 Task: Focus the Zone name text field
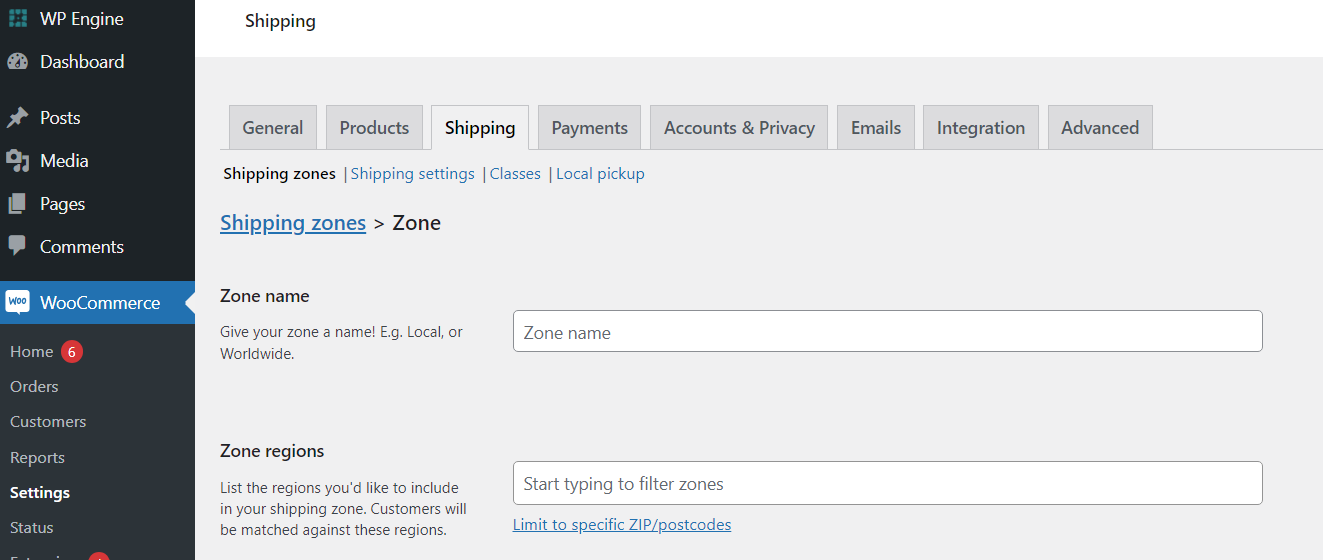(x=887, y=332)
